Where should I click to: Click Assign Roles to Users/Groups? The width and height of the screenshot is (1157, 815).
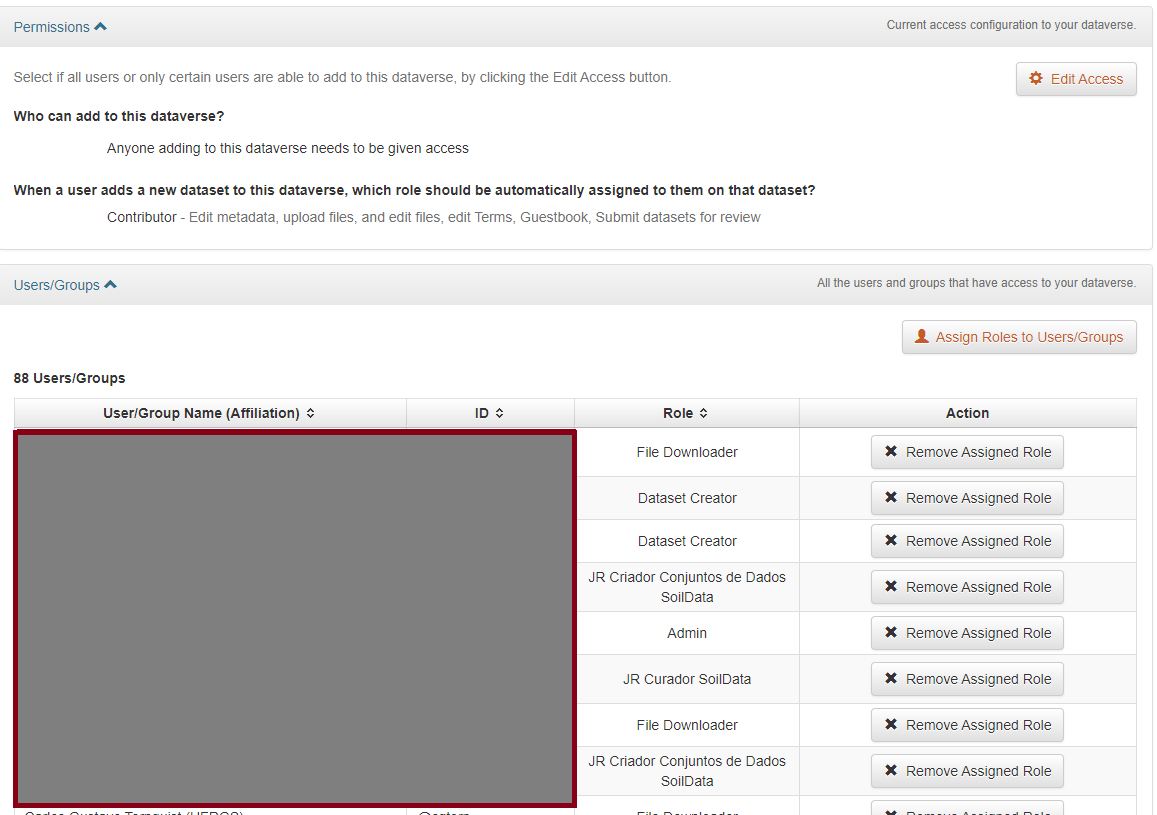(1019, 337)
